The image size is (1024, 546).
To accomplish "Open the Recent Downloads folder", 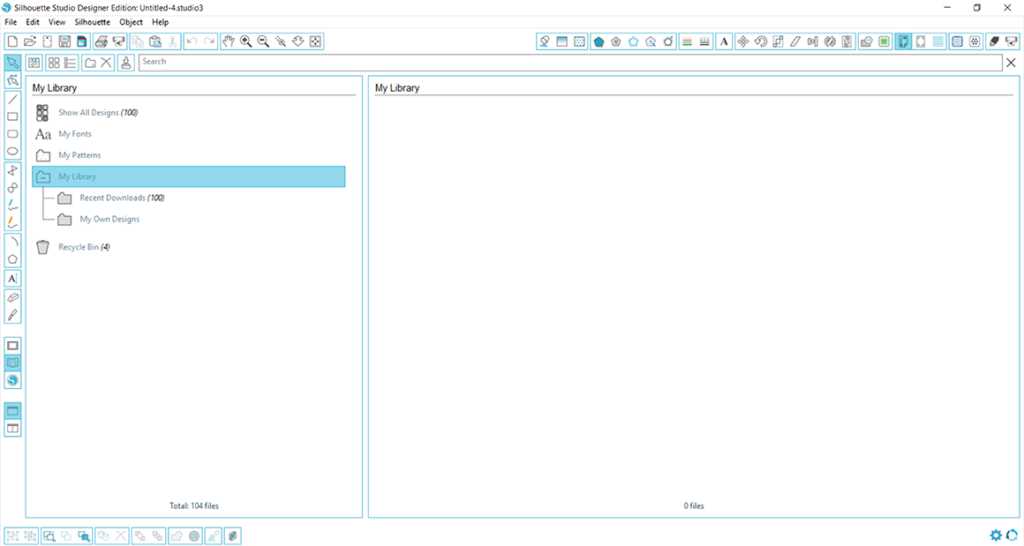I will coord(121,198).
